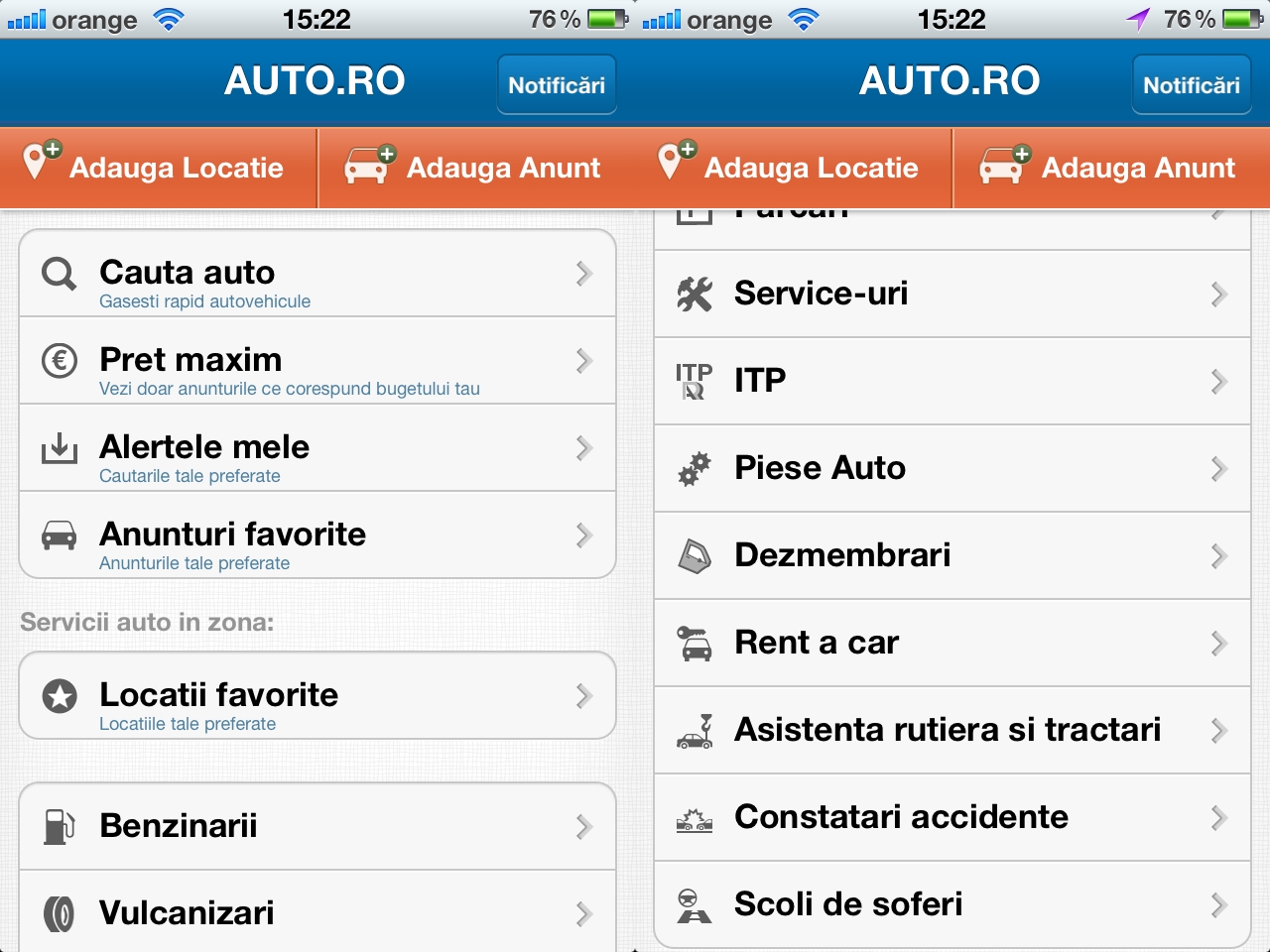Screen dimensions: 1270x952
Task: Tap the magnifier icon beside Cauta auto
Action: click(59, 274)
